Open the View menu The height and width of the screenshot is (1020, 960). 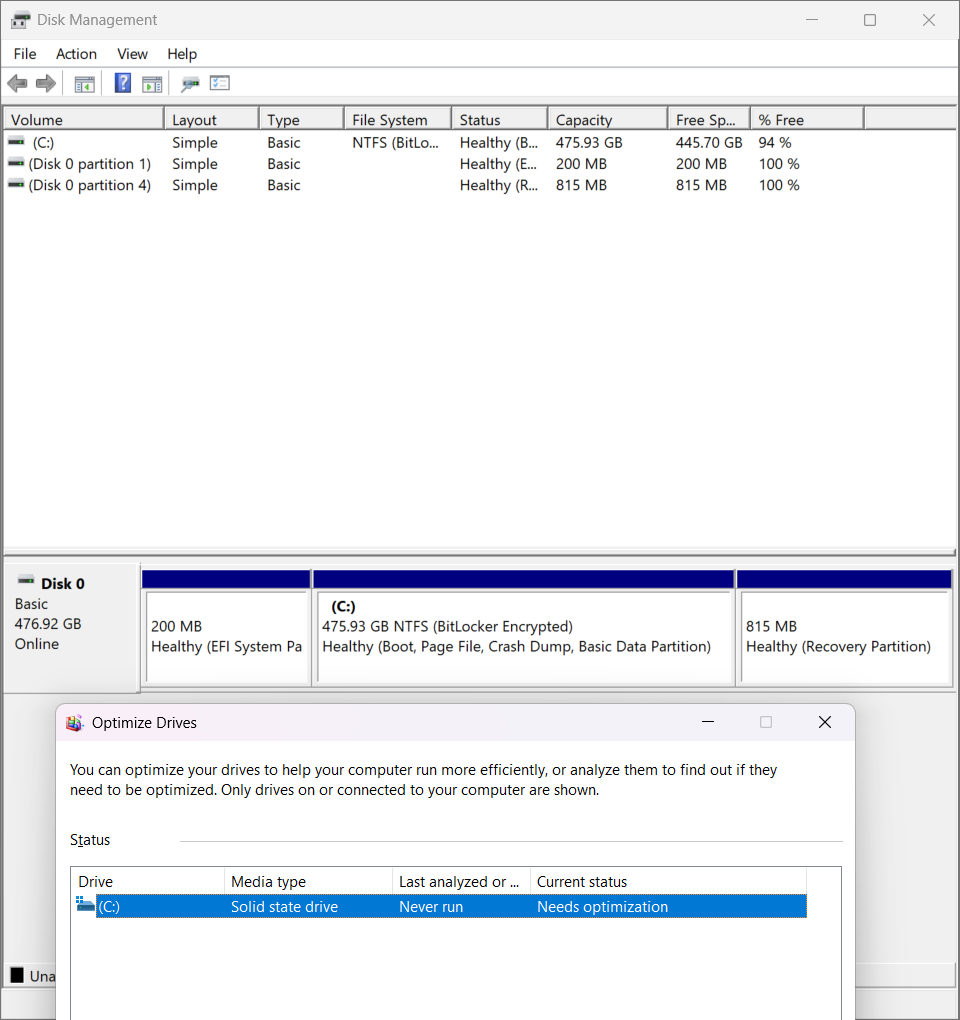pyautogui.click(x=132, y=54)
